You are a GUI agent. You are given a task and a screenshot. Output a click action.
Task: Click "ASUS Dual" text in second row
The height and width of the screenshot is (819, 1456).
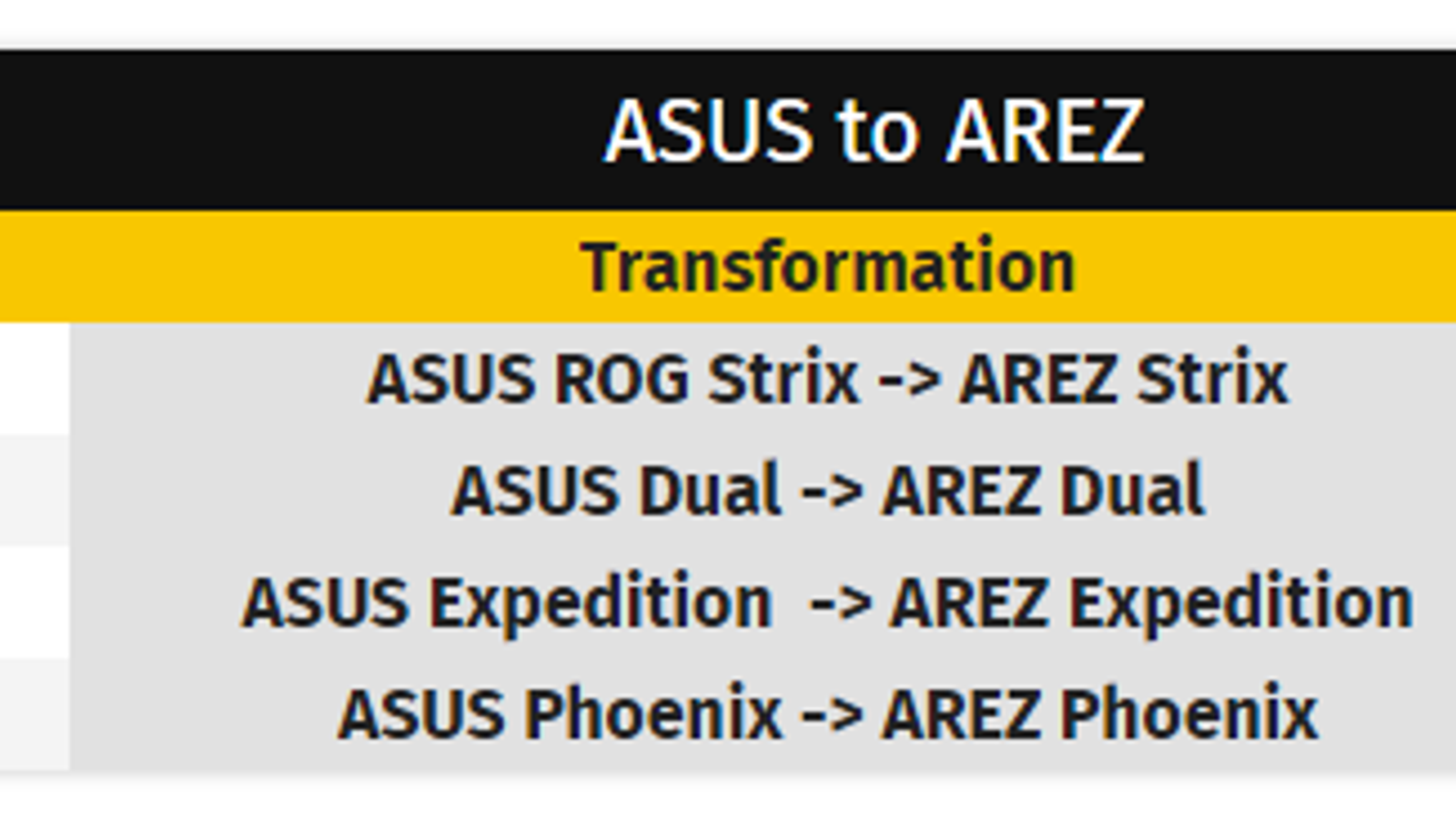(x=616, y=490)
